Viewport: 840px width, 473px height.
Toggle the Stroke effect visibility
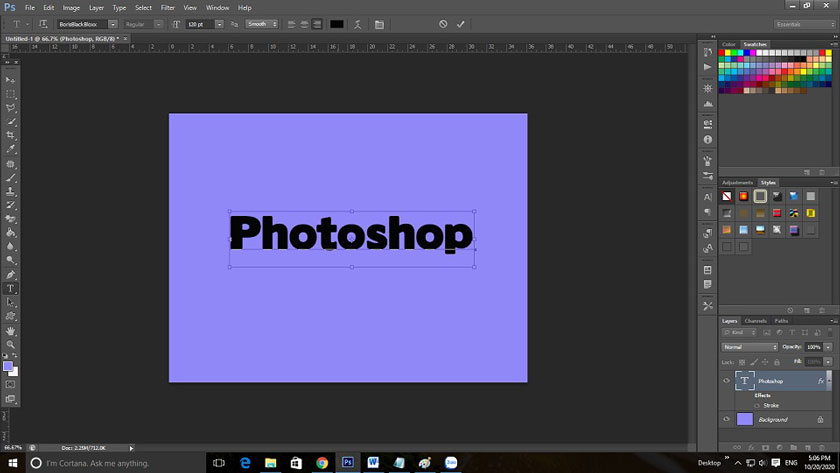[757, 406]
